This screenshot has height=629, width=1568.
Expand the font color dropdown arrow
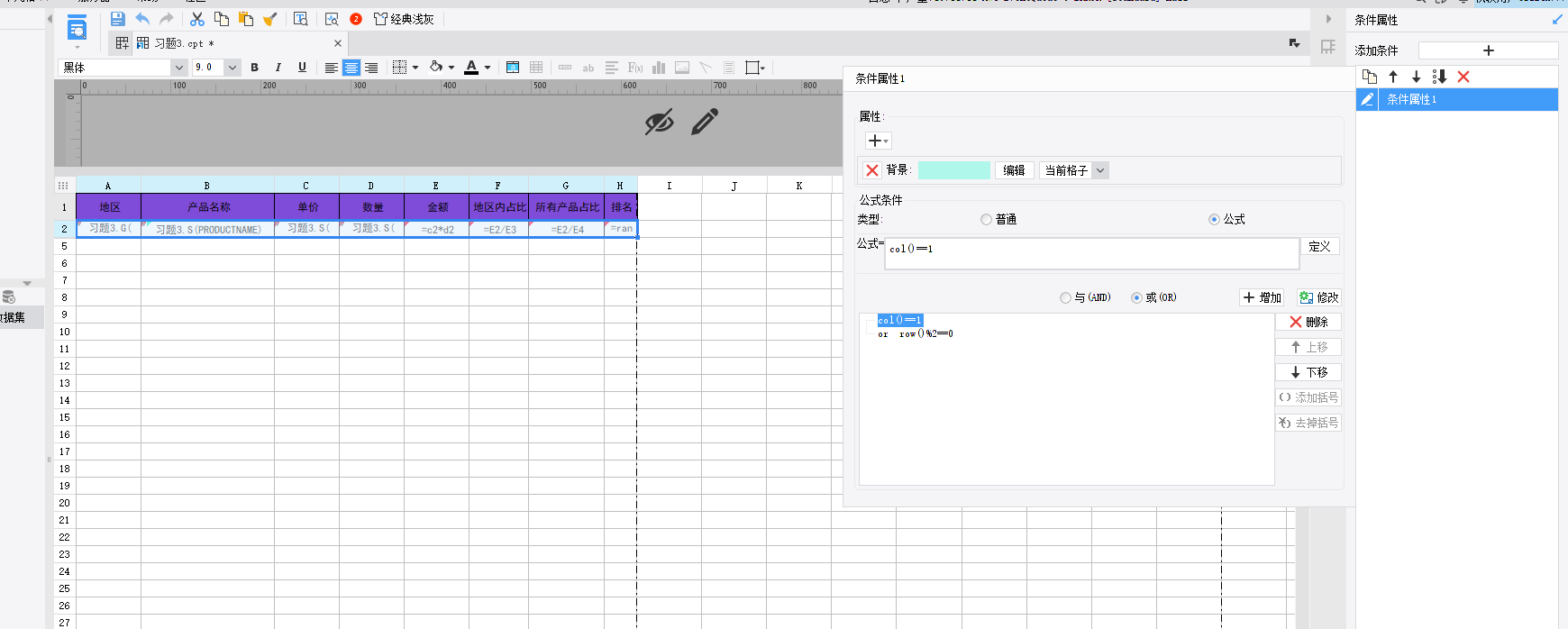coord(488,68)
